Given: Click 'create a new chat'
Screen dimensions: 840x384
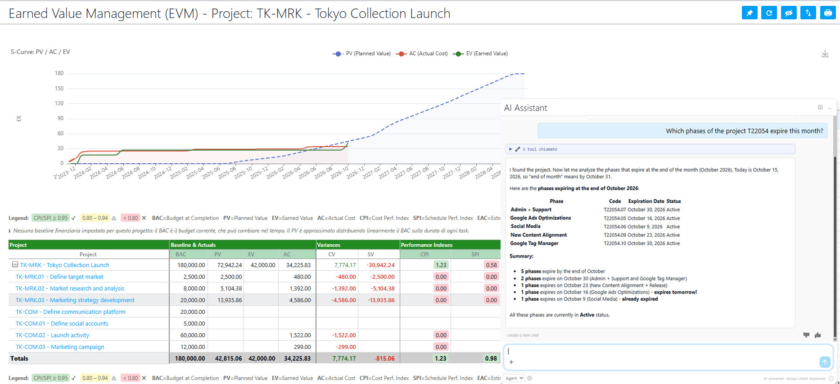Looking at the screenshot, I should tap(522, 335).
